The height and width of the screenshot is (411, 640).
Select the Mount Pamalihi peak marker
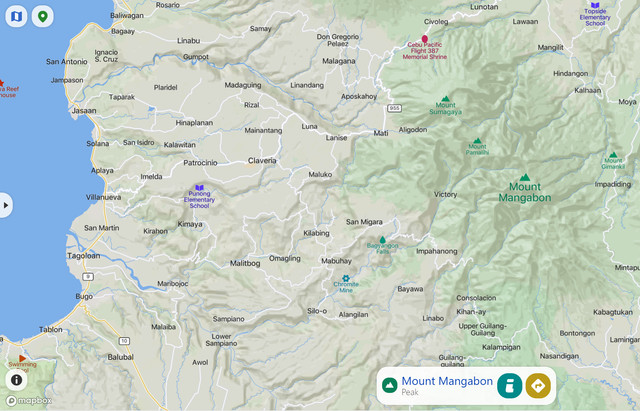[x=477, y=140]
